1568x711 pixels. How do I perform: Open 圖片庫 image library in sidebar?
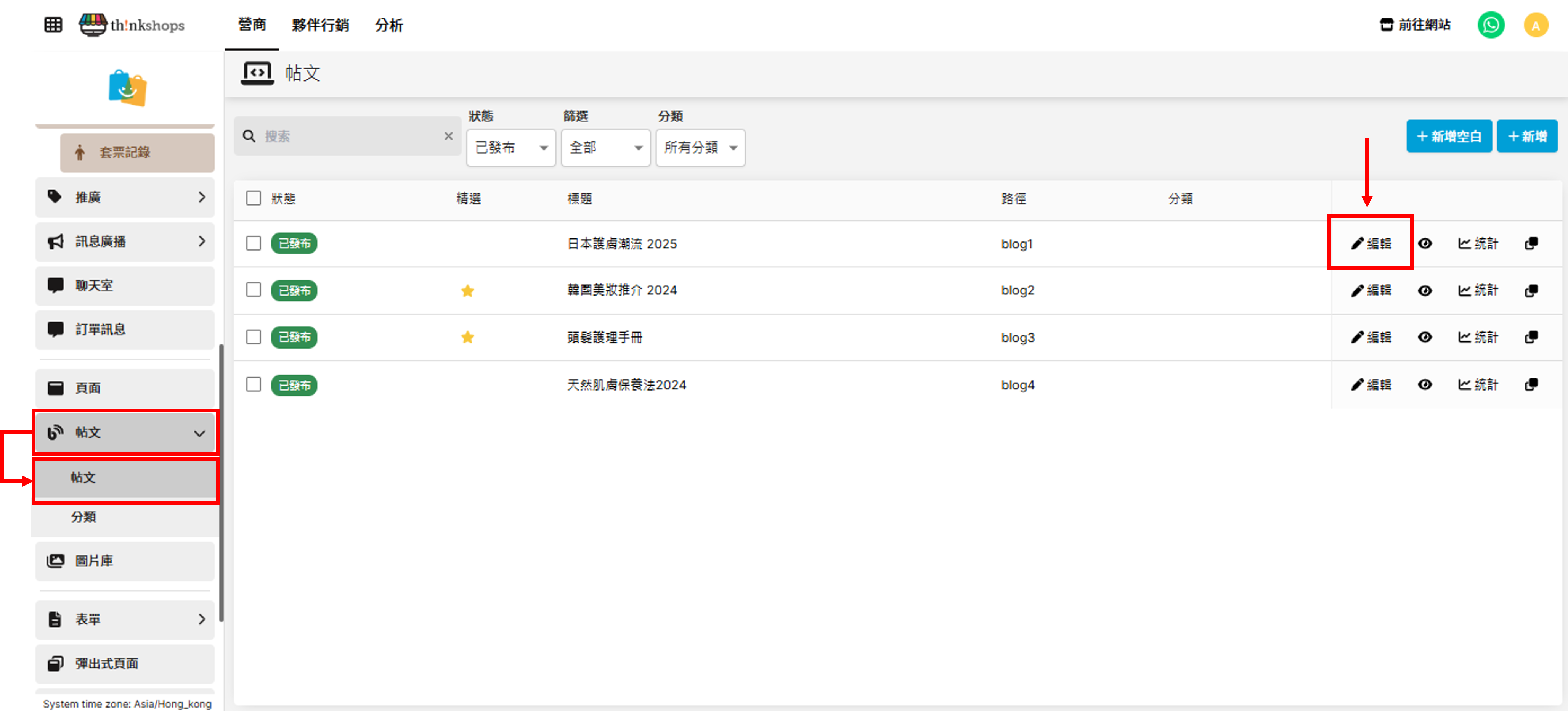pyautogui.click(x=125, y=560)
